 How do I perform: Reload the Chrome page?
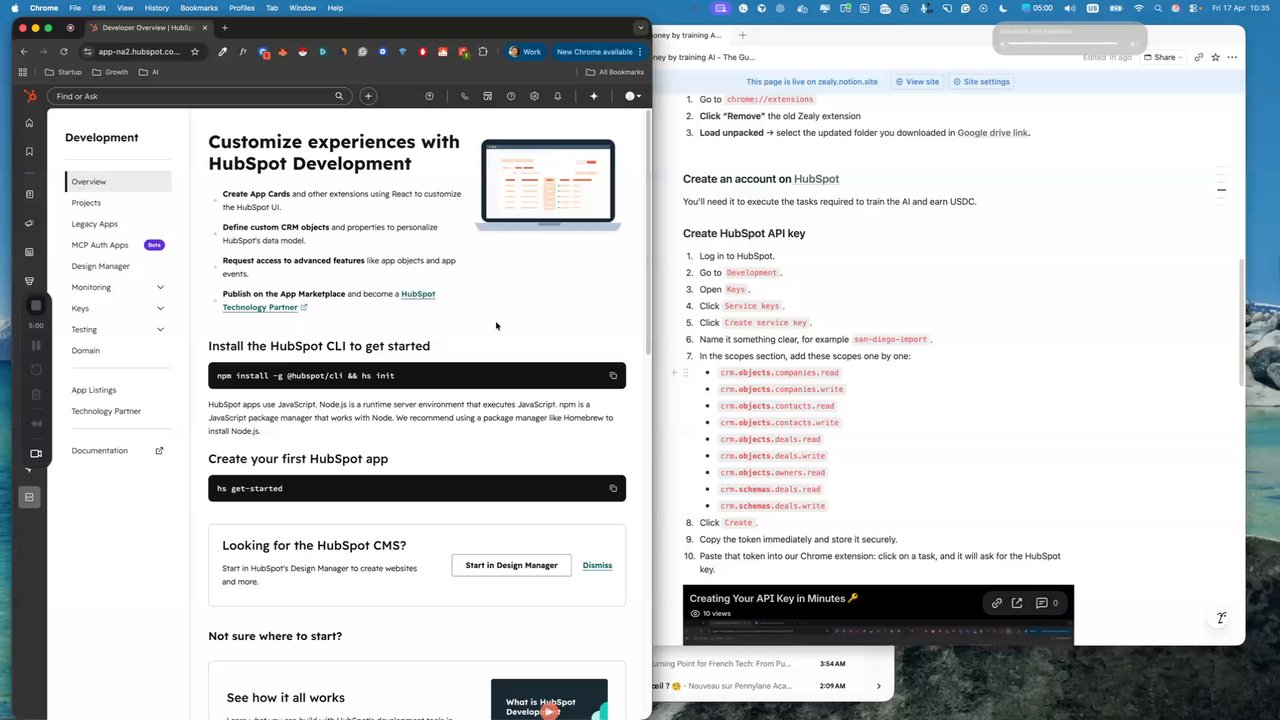tap(64, 52)
